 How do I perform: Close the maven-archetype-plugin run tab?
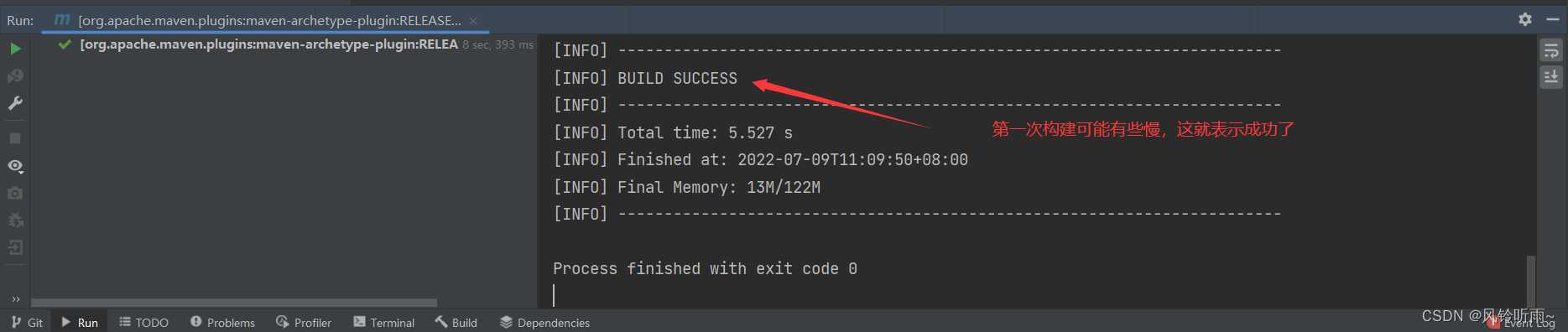[473, 20]
